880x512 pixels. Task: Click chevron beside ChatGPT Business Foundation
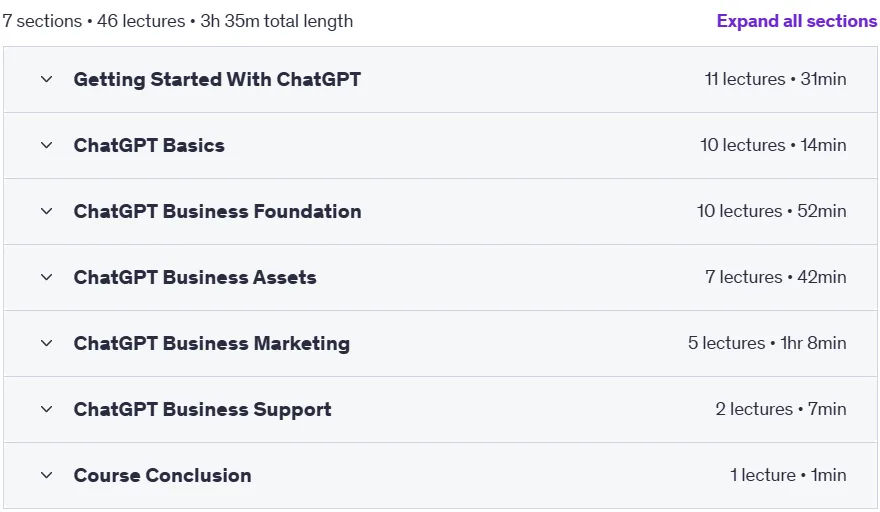(x=47, y=211)
